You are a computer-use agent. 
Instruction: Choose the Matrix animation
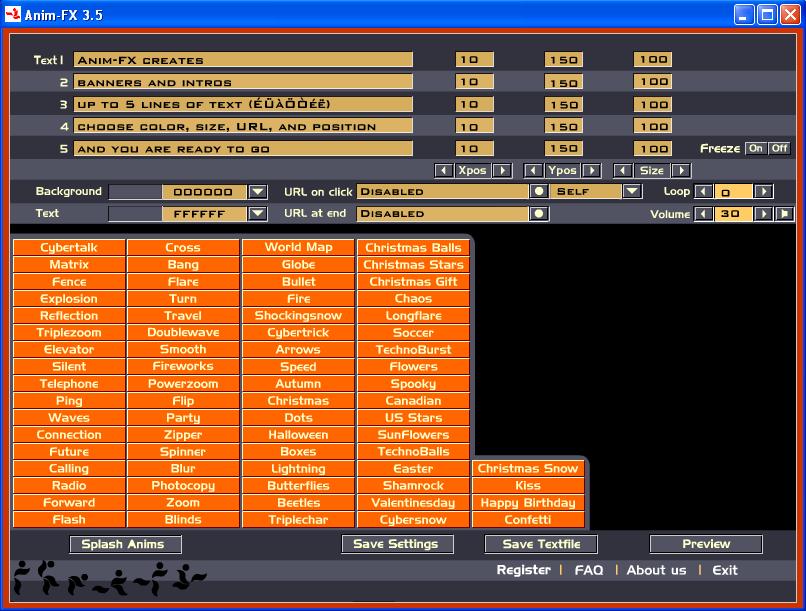point(69,265)
